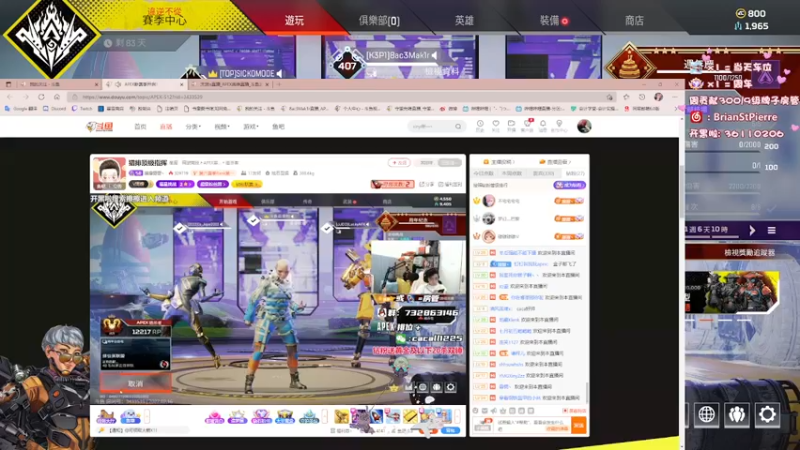Click the hamburger menu icon in challenge panel
This screenshot has width=800, height=450.
(771, 231)
